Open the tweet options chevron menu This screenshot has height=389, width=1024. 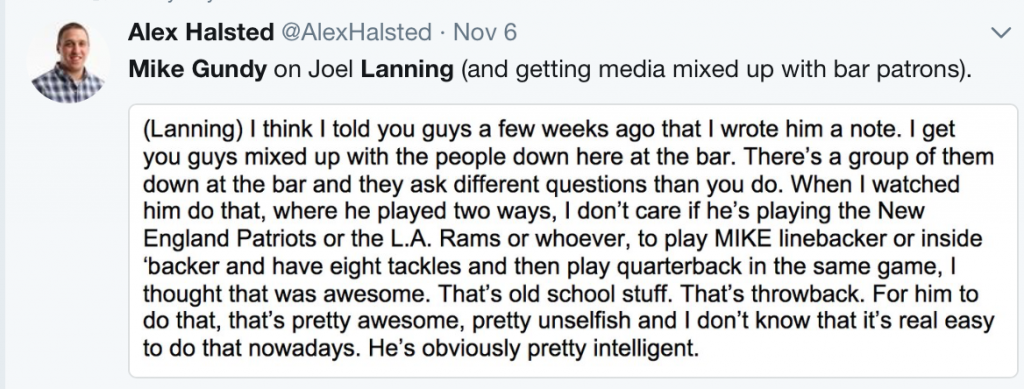pyautogui.click(x=1000, y=33)
